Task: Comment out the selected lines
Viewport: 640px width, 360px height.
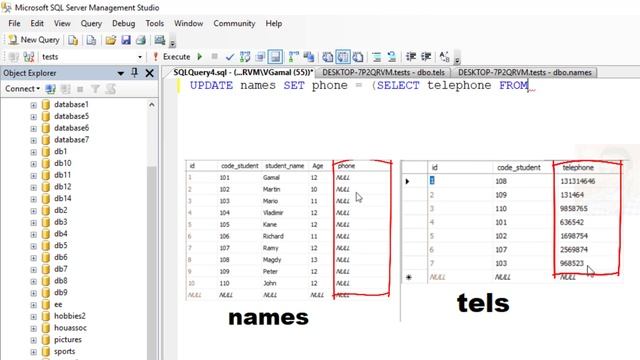Action: click(377, 57)
